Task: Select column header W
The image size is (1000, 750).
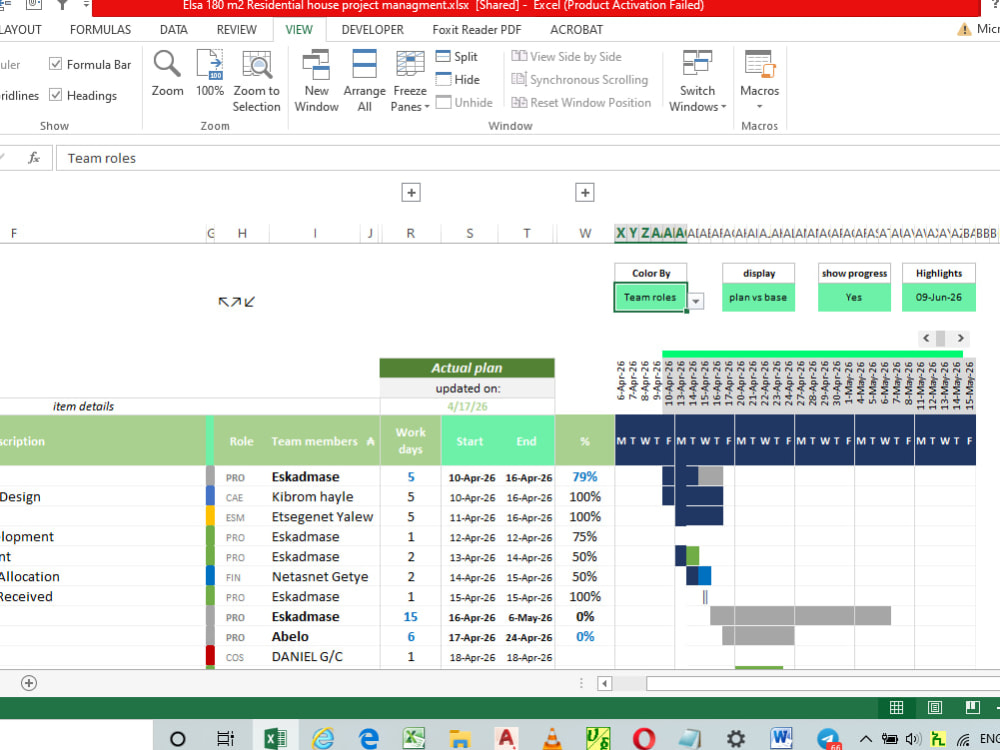Action: click(x=585, y=233)
